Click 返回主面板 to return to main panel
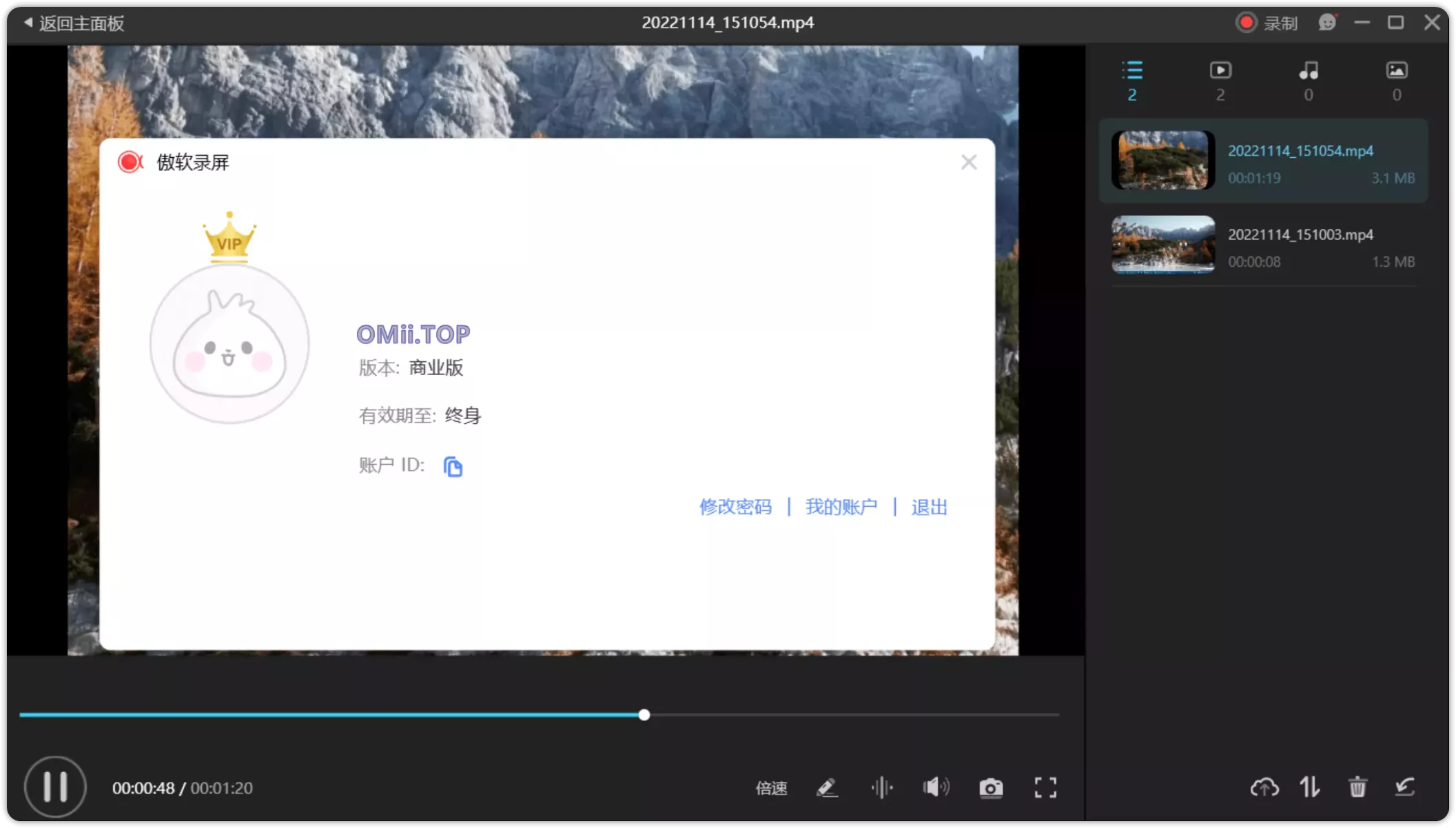 74,23
